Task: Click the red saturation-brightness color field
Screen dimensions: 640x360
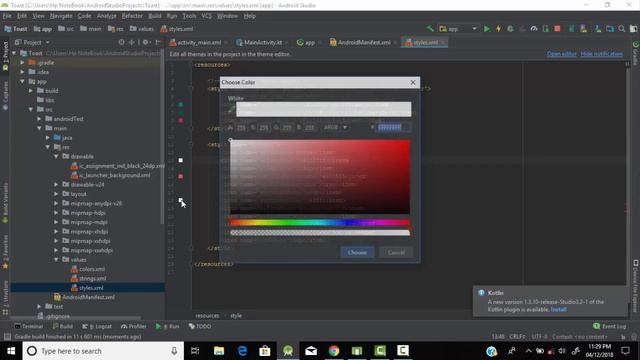Action: tap(320, 176)
